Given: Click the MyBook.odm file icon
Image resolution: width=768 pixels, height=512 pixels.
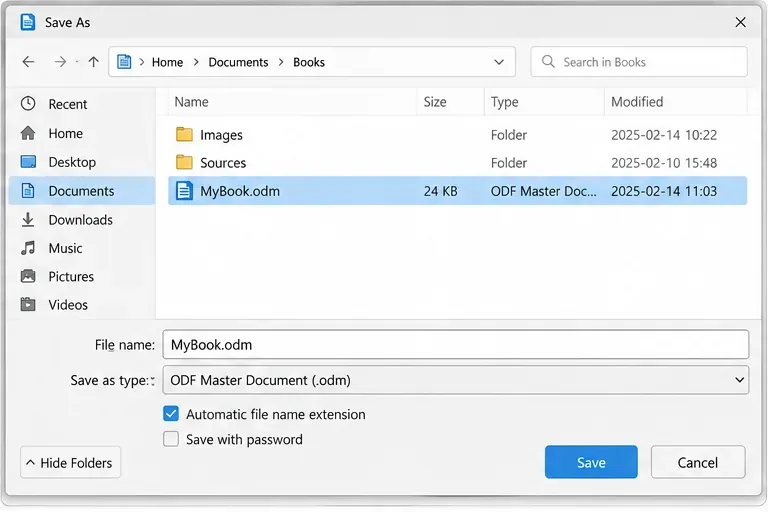Looking at the screenshot, I should pos(184,191).
